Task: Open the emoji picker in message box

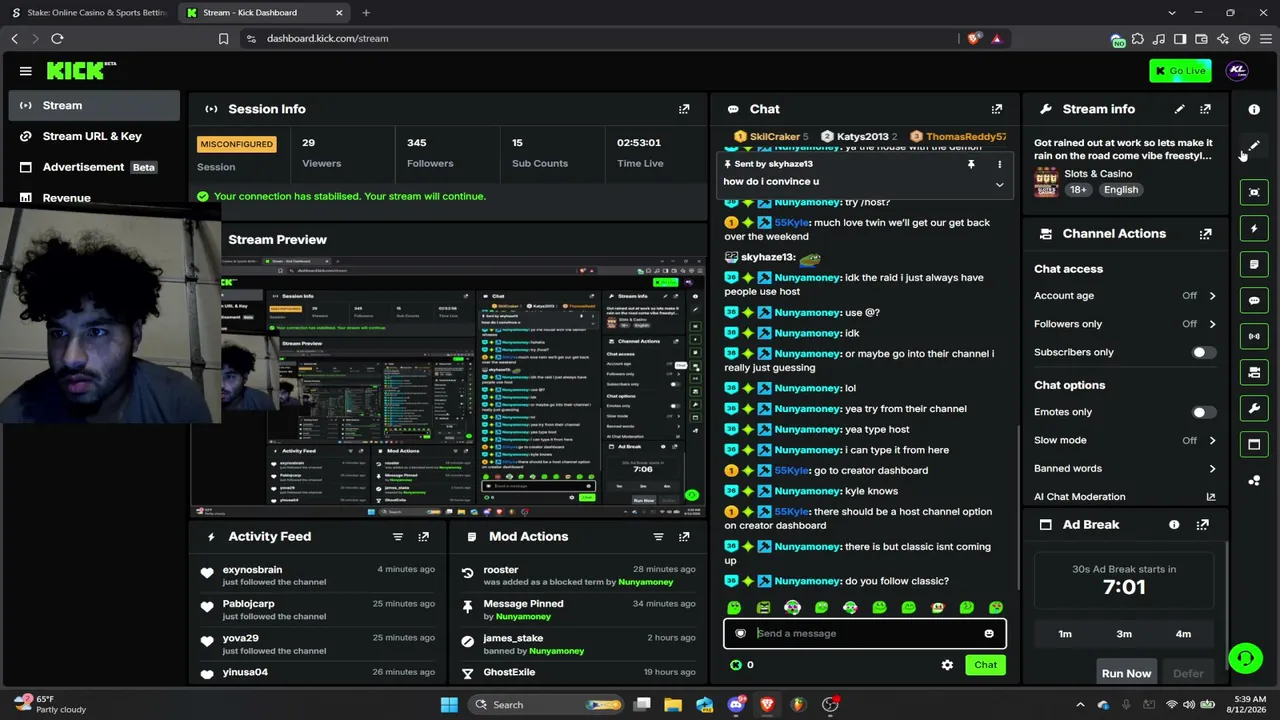Action: tap(989, 633)
